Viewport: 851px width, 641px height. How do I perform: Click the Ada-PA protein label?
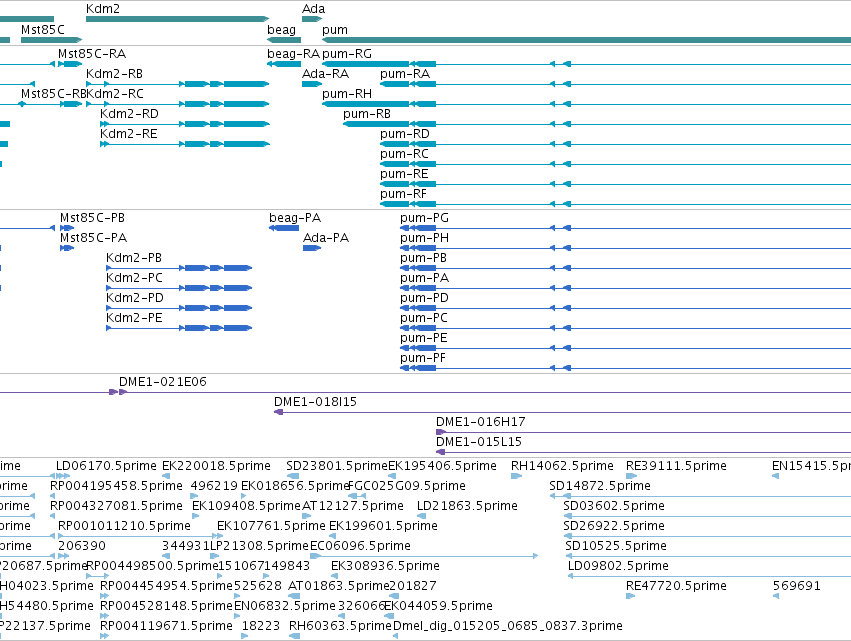coord(326,238)
